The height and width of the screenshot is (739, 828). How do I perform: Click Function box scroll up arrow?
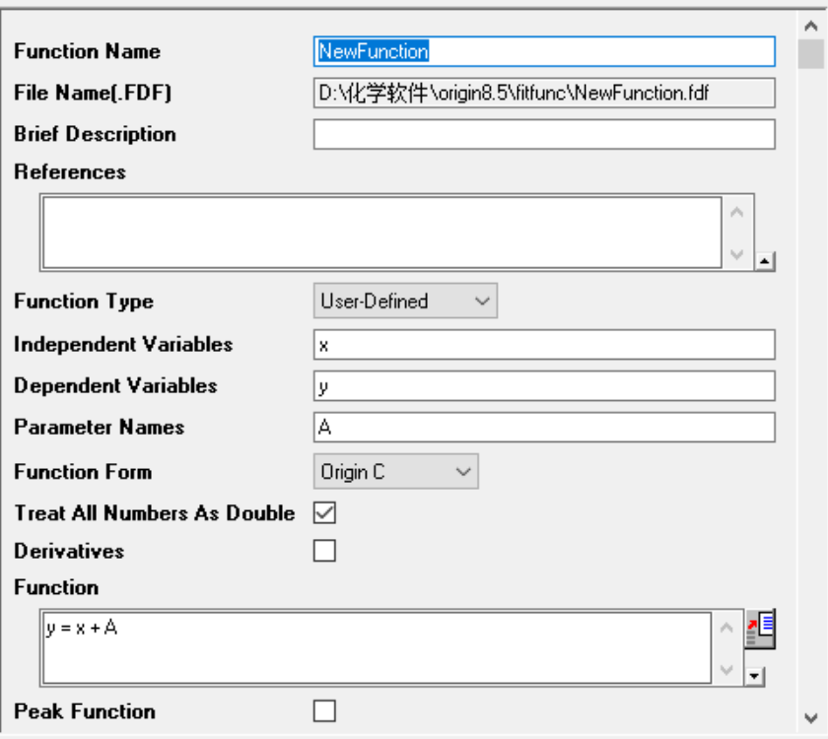tap(727, 628)
